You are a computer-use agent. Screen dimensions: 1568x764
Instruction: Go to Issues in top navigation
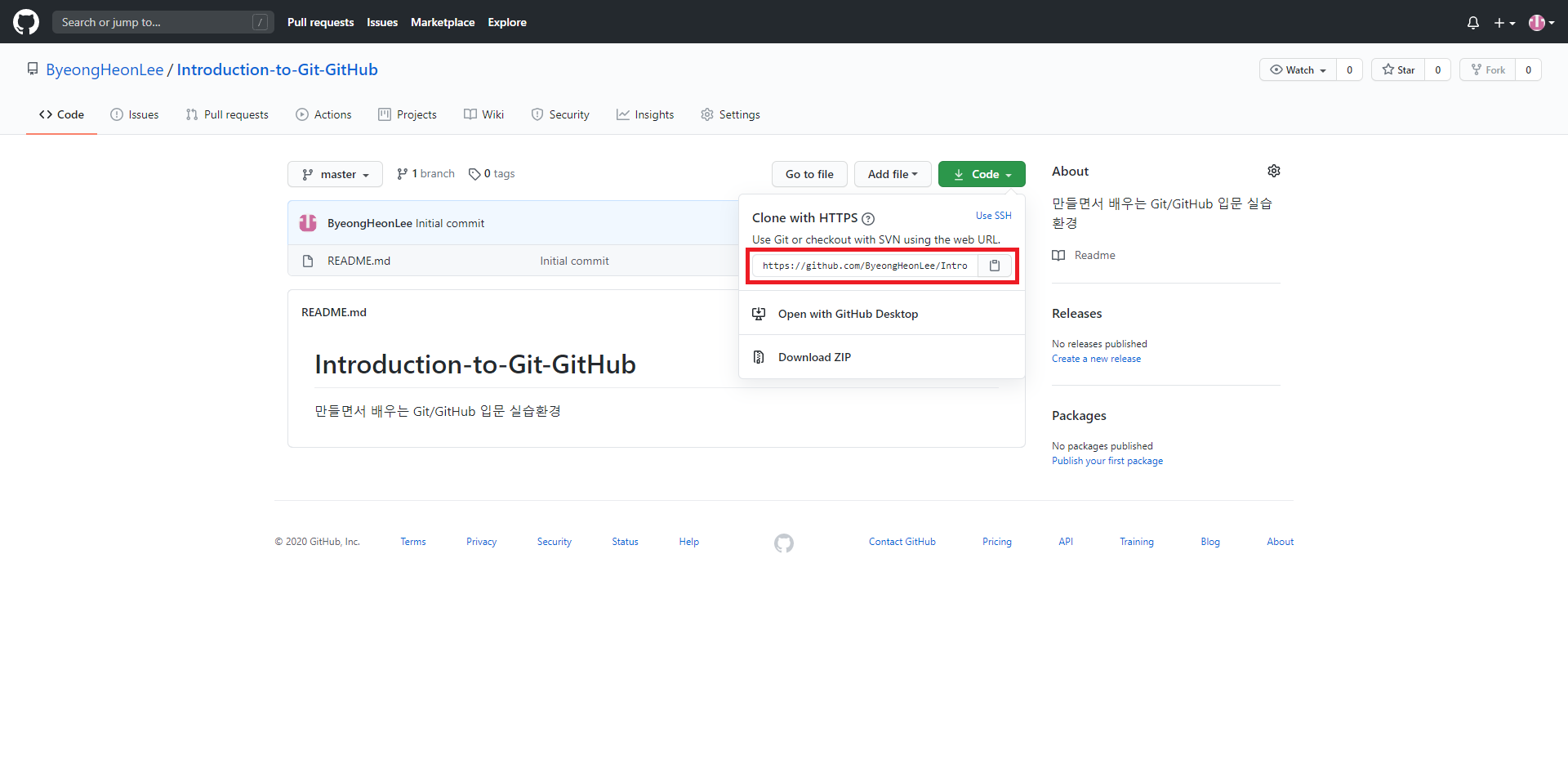tap(382, 22)
